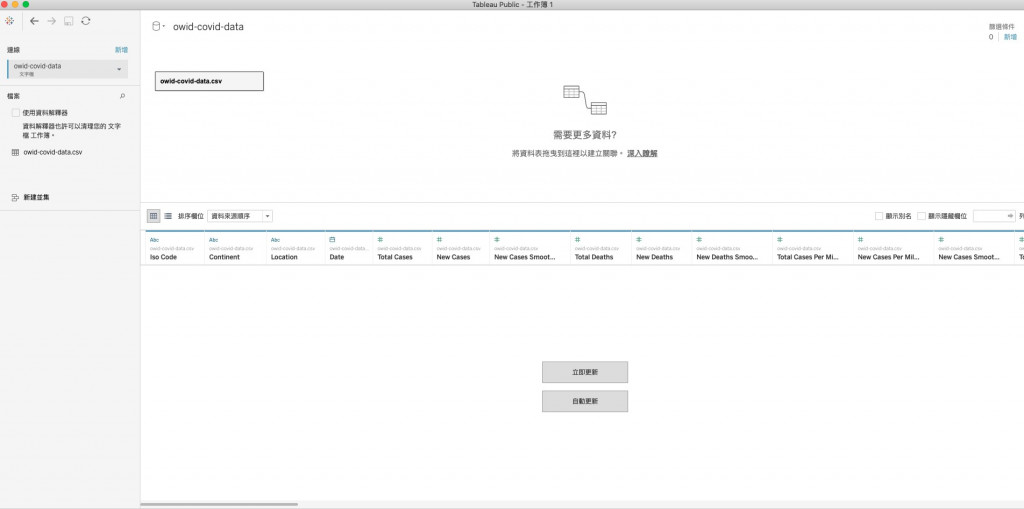Click the 新增 link beside 連線
This screenshot has width=1024, height=509.
(x=121, y=50)
